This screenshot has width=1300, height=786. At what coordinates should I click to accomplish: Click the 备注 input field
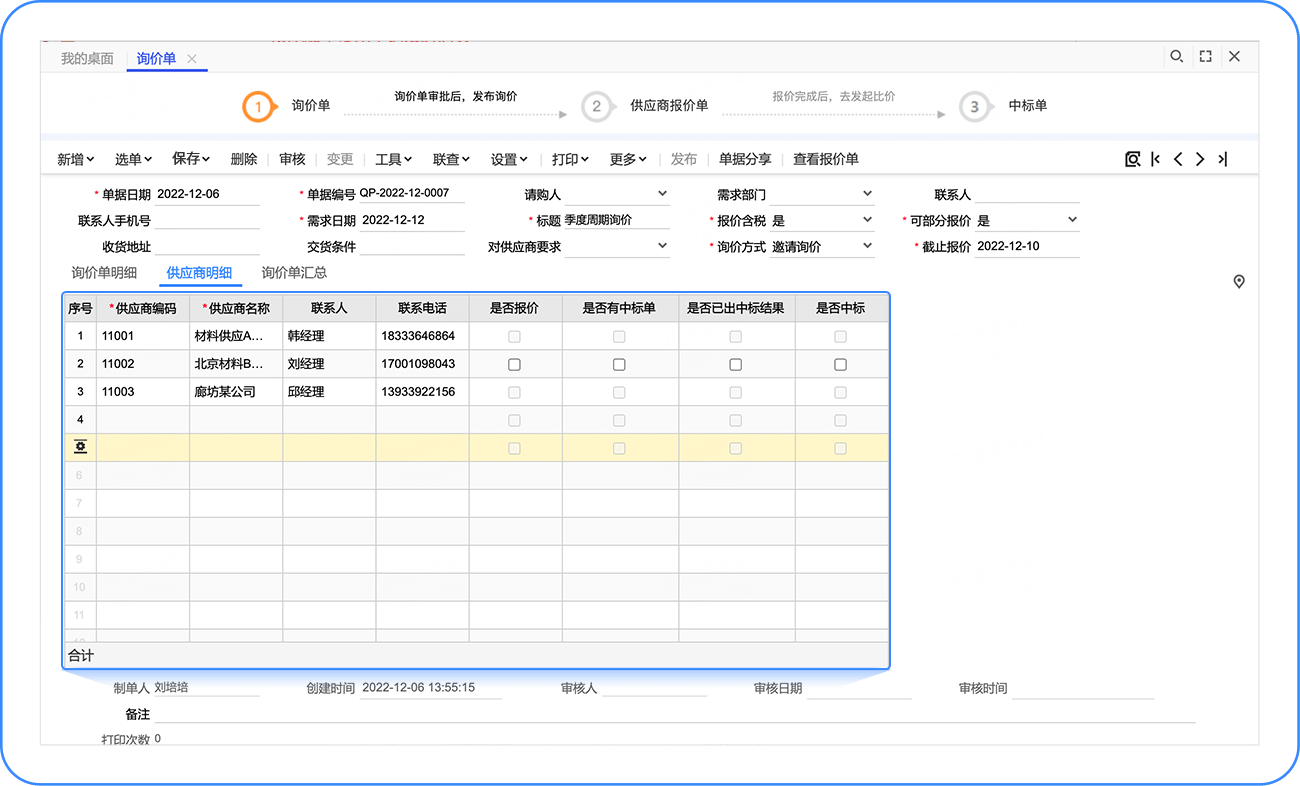(x=675, y=714)
